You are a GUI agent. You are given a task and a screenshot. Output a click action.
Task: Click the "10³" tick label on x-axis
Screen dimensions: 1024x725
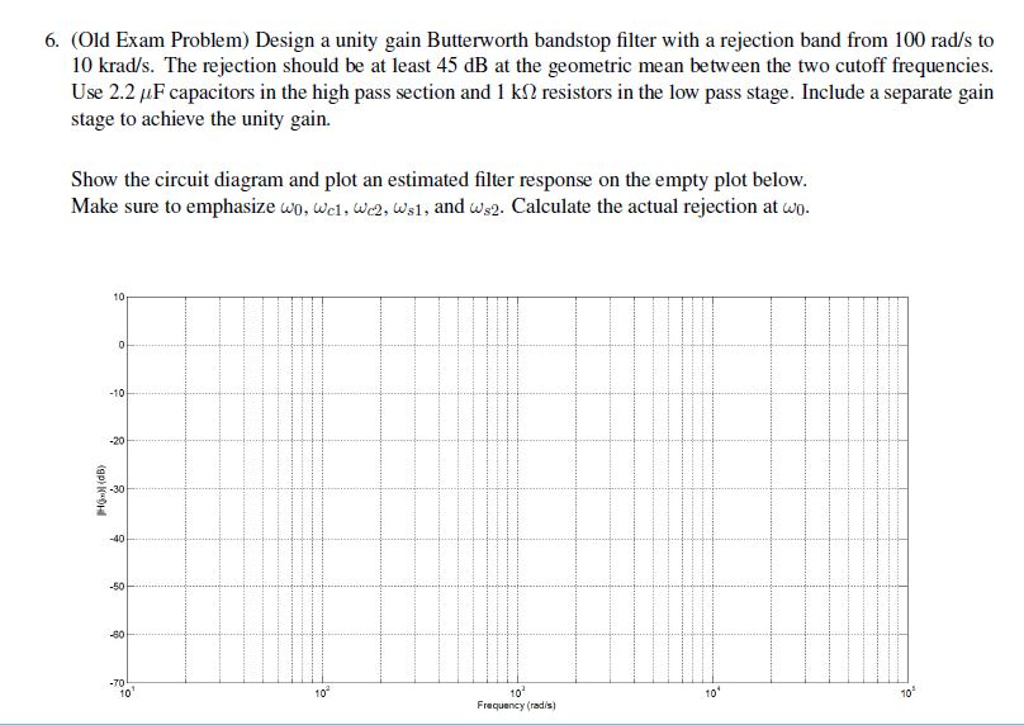point(516,690)
